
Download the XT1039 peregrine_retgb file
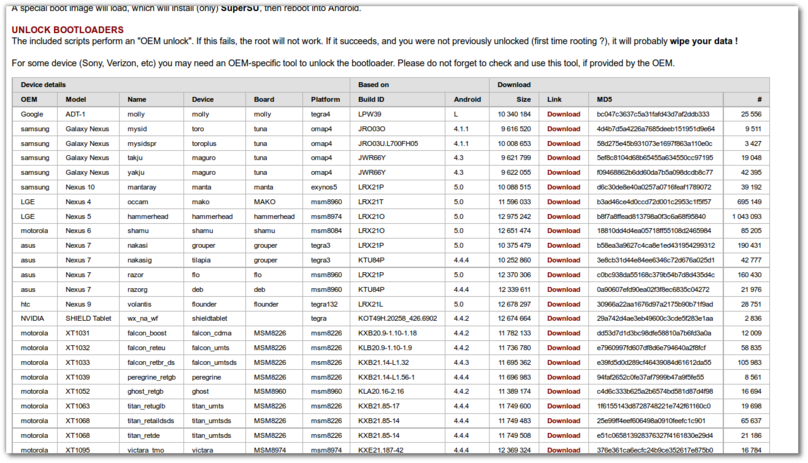click(563, 375)
